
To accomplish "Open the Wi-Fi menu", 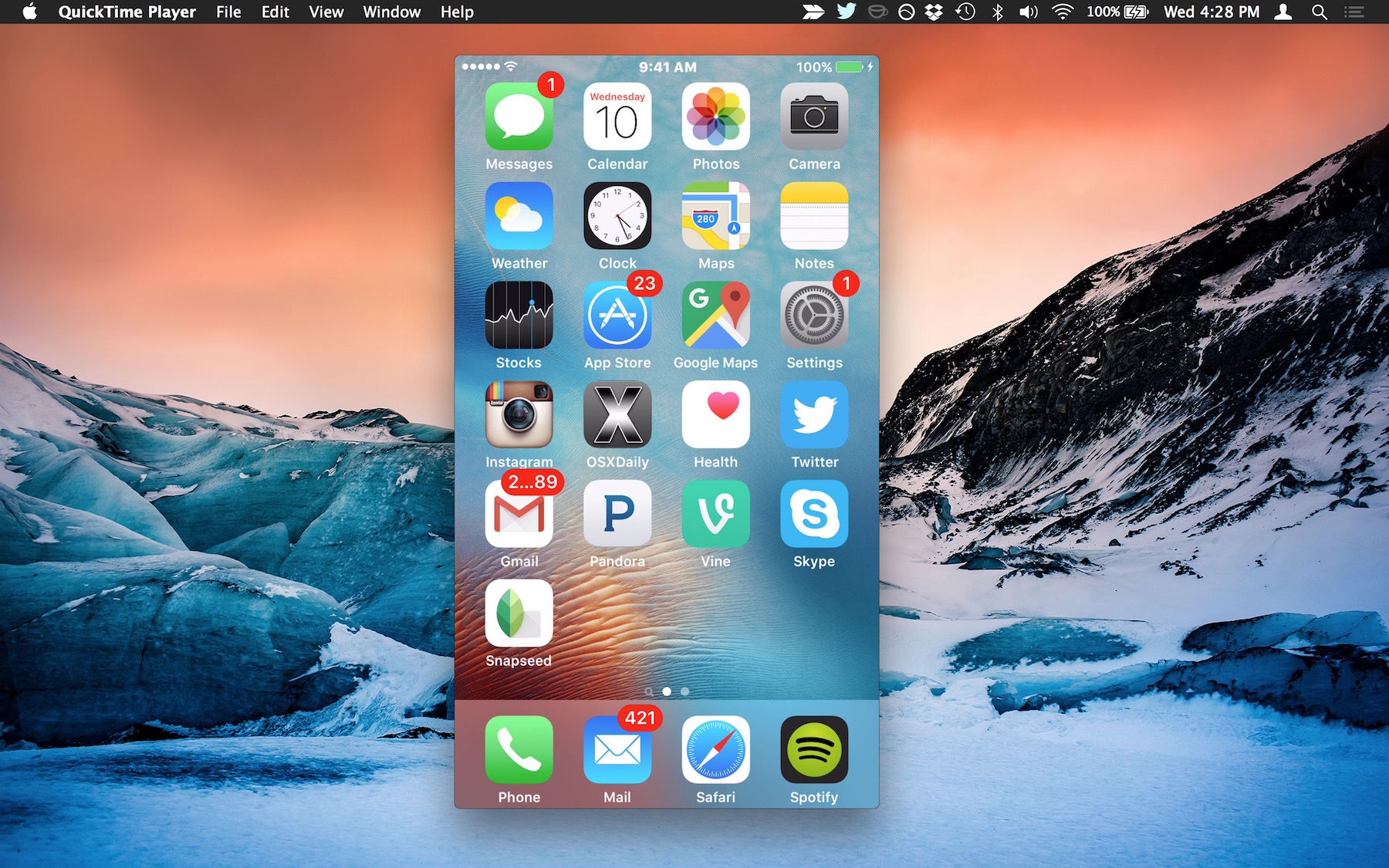I will click(x=1063, y=12).
